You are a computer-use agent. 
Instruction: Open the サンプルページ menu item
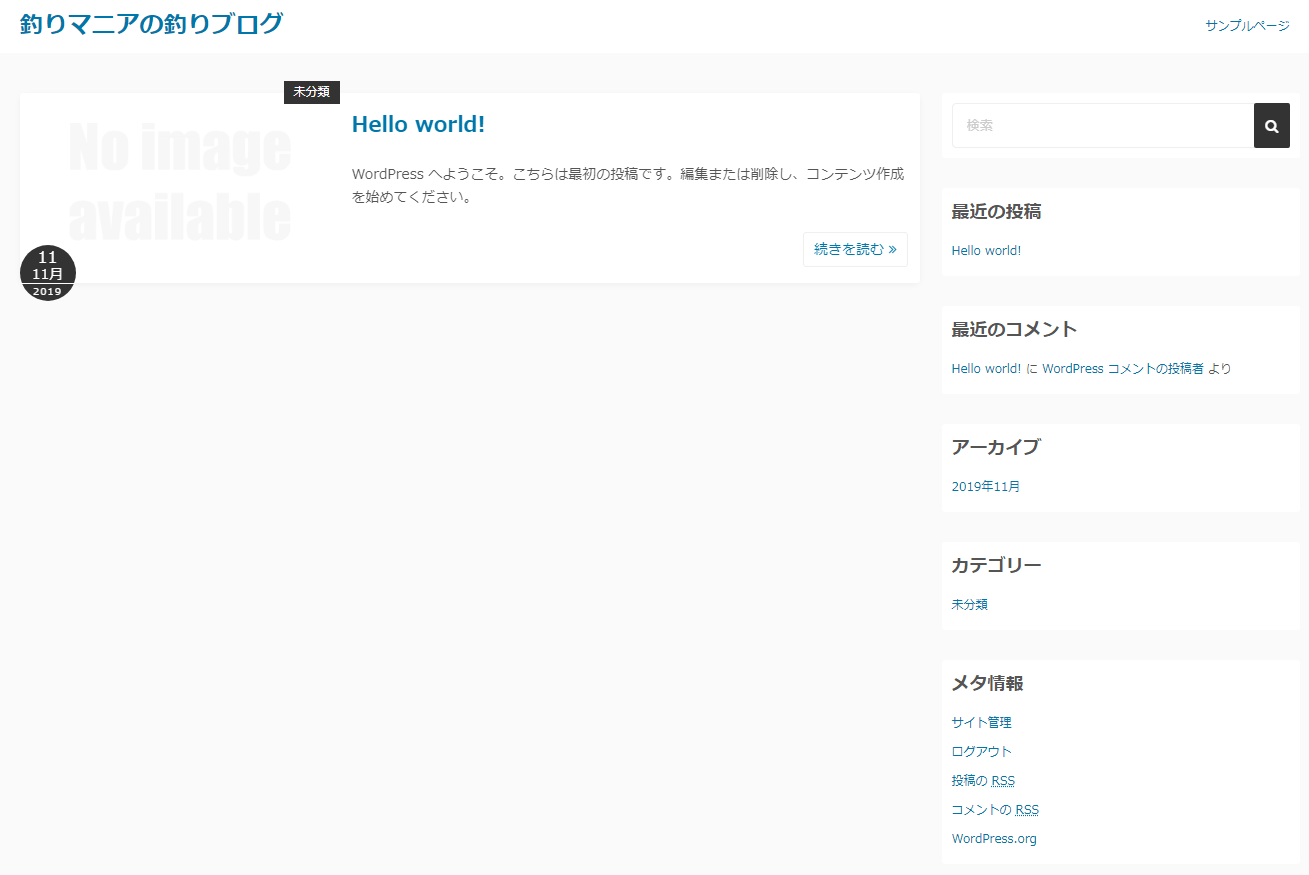[1247, 26]
